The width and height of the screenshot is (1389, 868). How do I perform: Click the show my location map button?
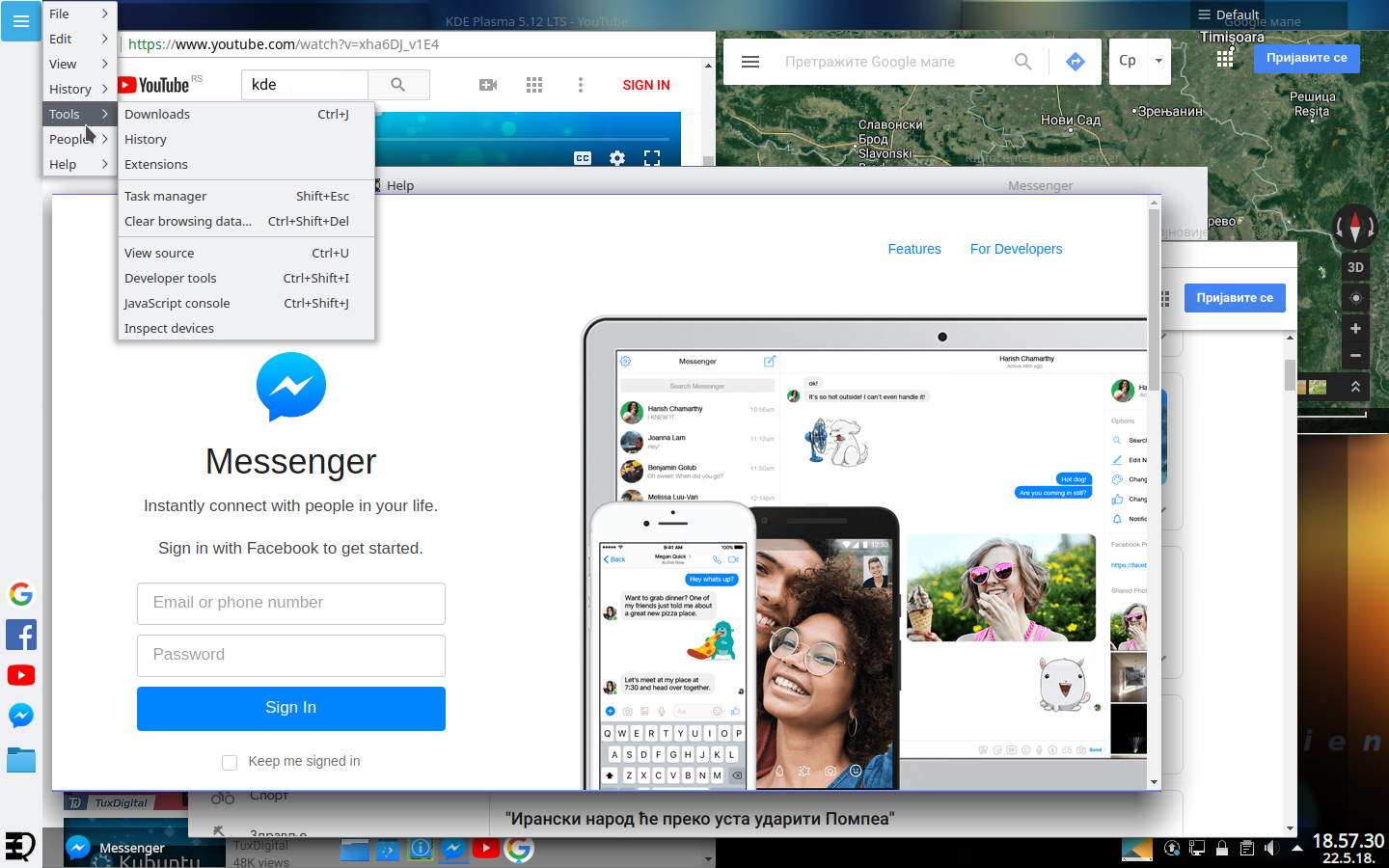click(x=1355, y=298)
